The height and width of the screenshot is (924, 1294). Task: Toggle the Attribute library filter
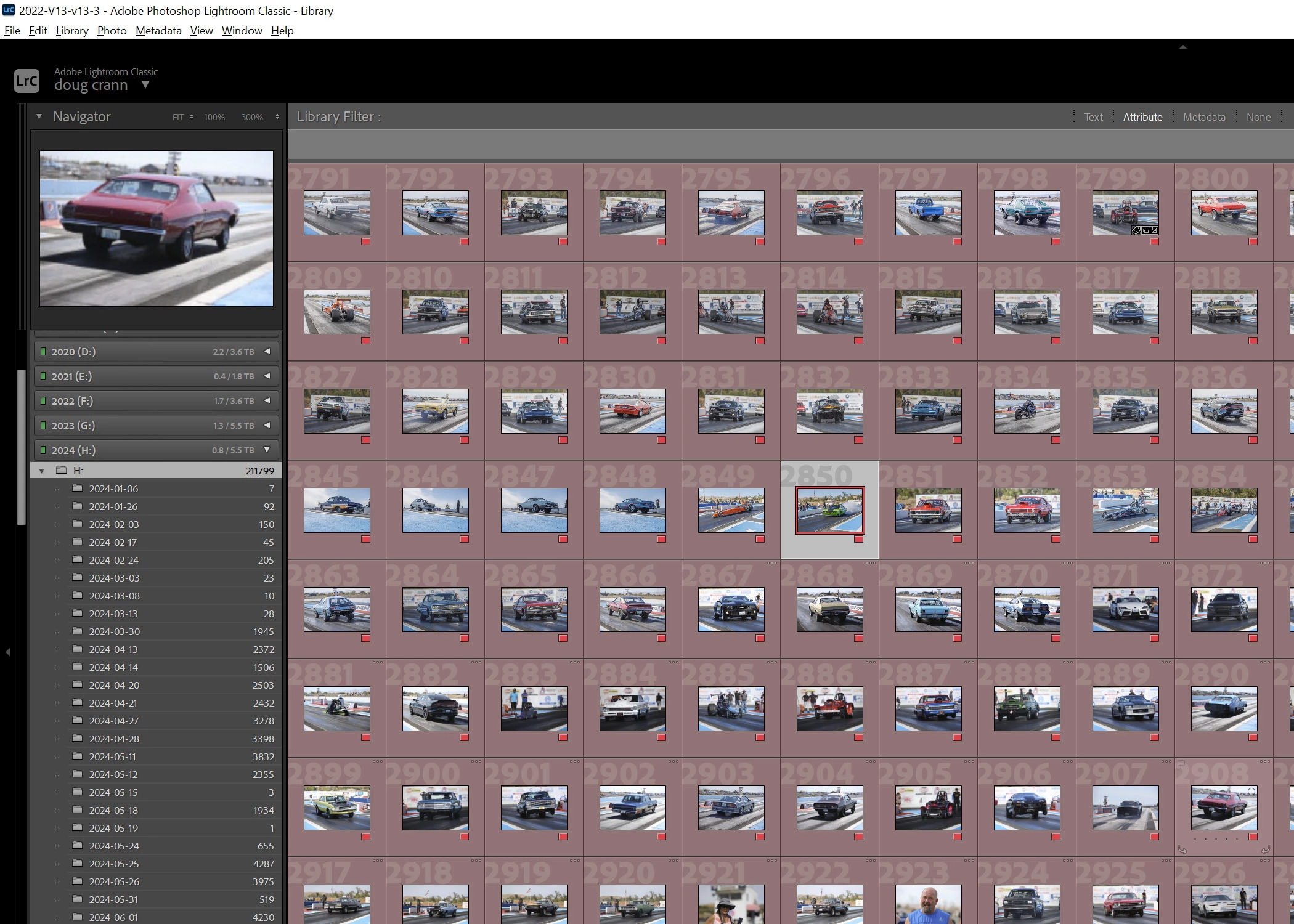click(x=1142, y=117)
